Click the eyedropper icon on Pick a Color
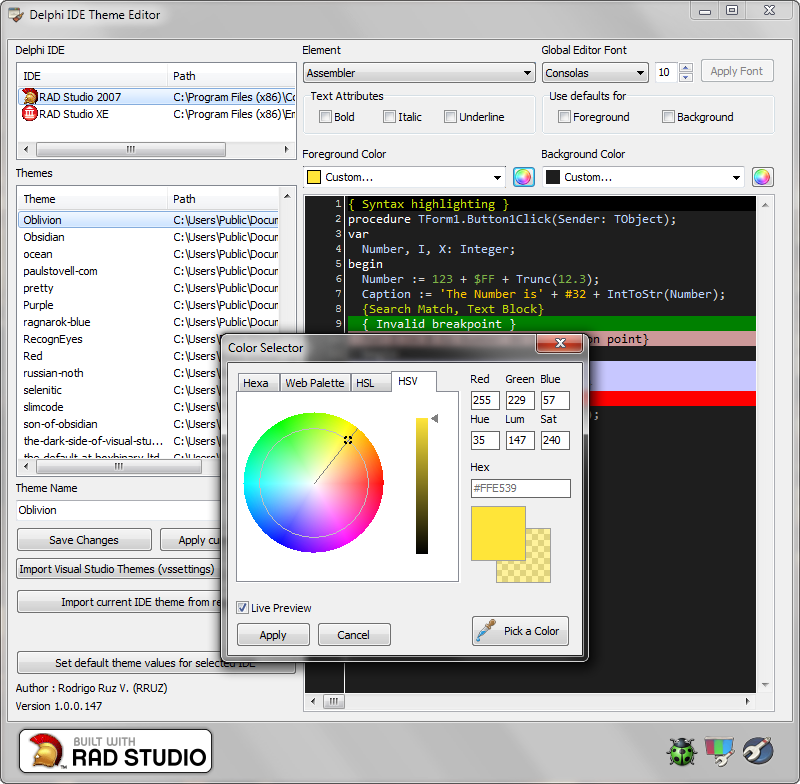Viewport: 800px width, 784px height. coord(485,631)
